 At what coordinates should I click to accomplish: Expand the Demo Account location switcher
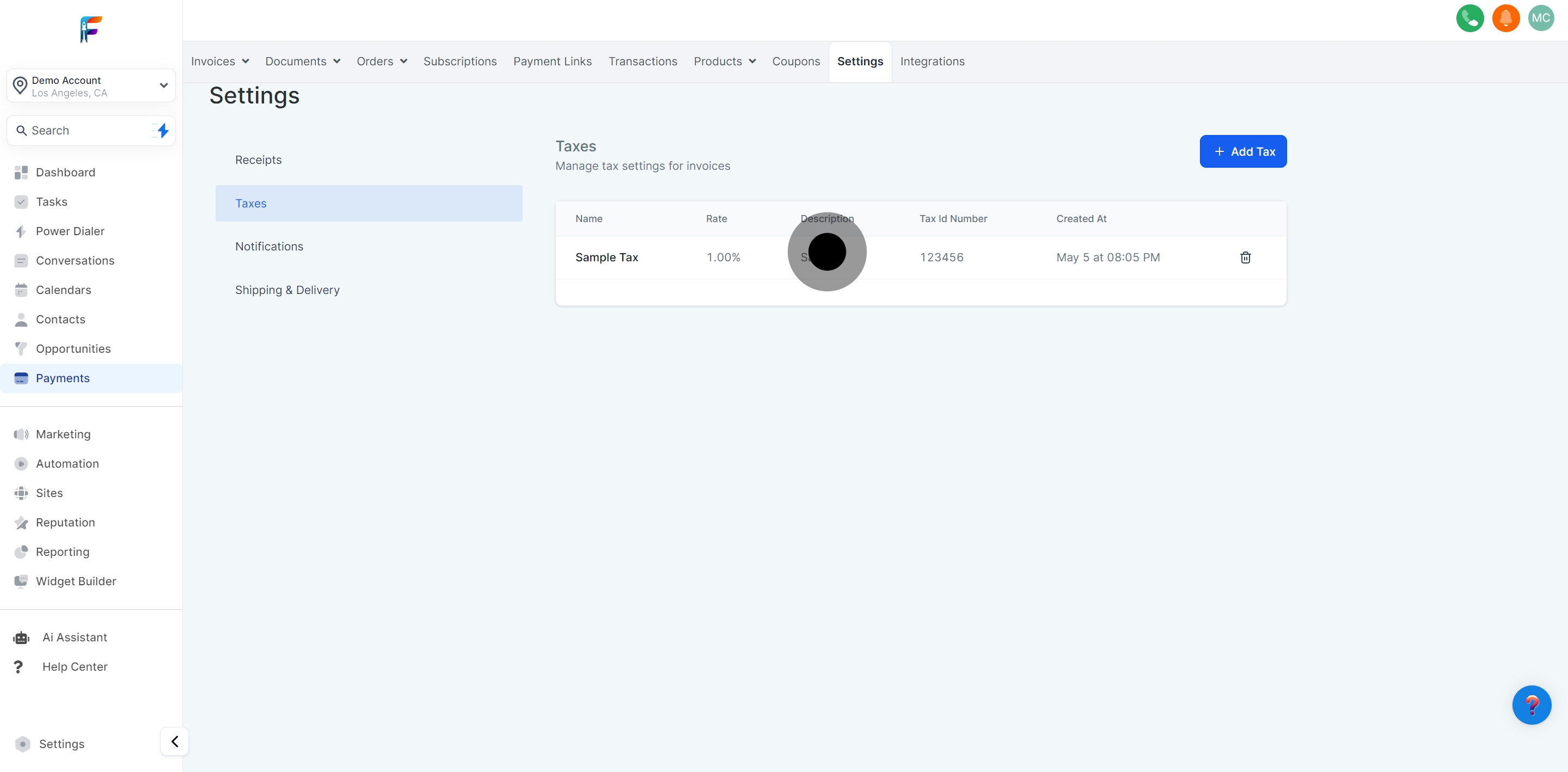coord(91,86)
